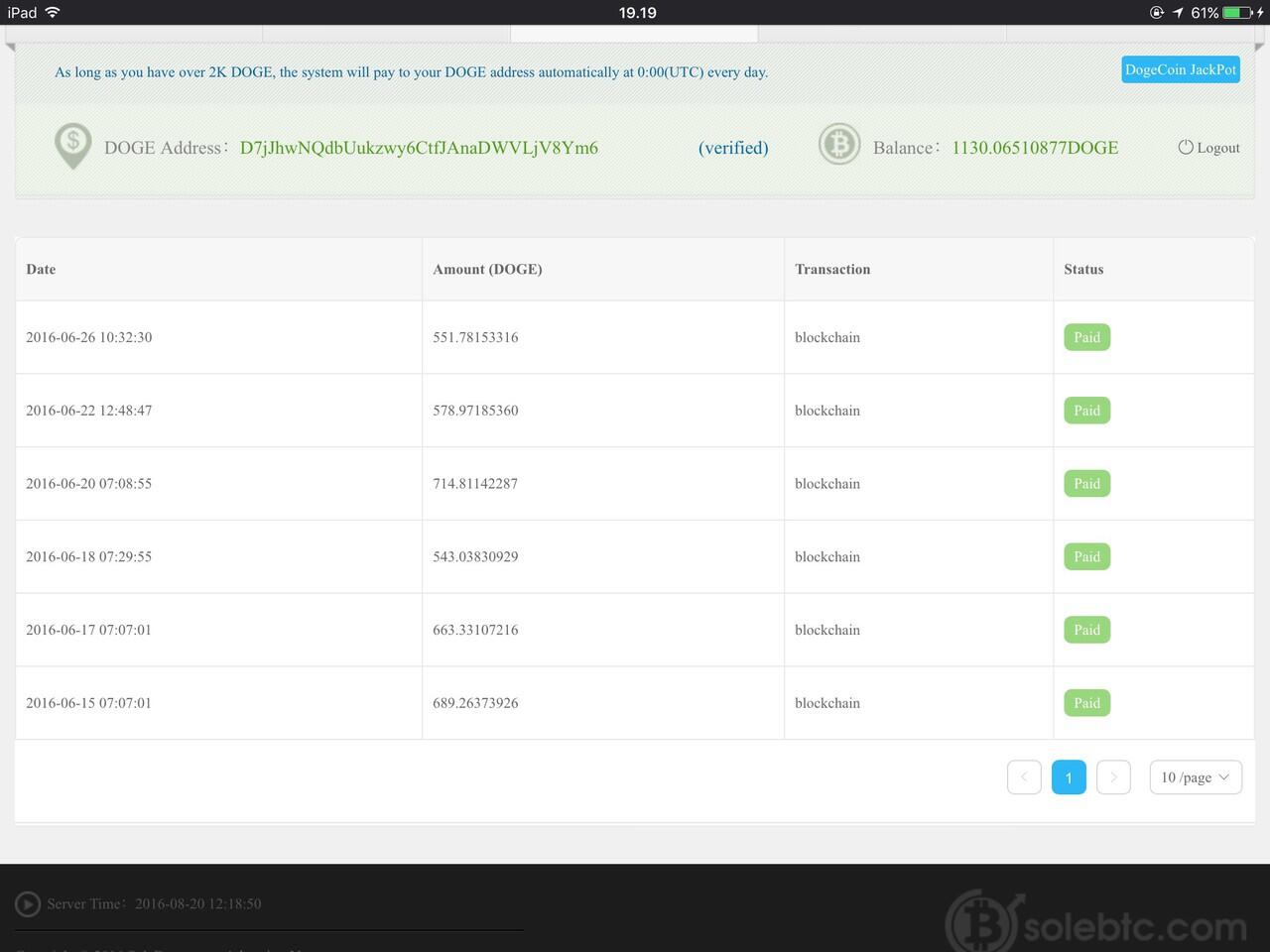Click Paid badge for 2016-06-15 payment

pos(1087,703)
